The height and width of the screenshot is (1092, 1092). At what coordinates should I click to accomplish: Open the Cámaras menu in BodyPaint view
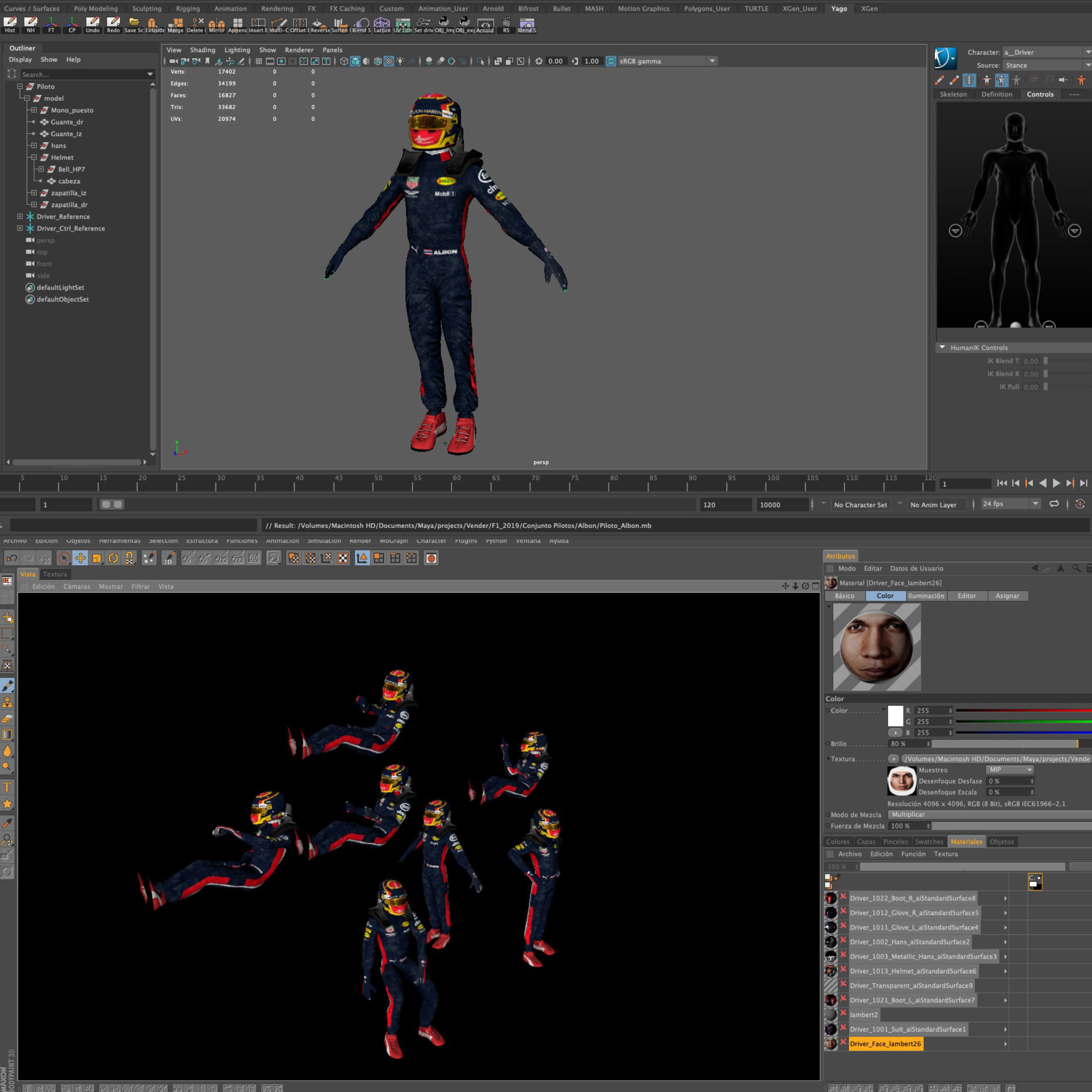coord(77,587)
